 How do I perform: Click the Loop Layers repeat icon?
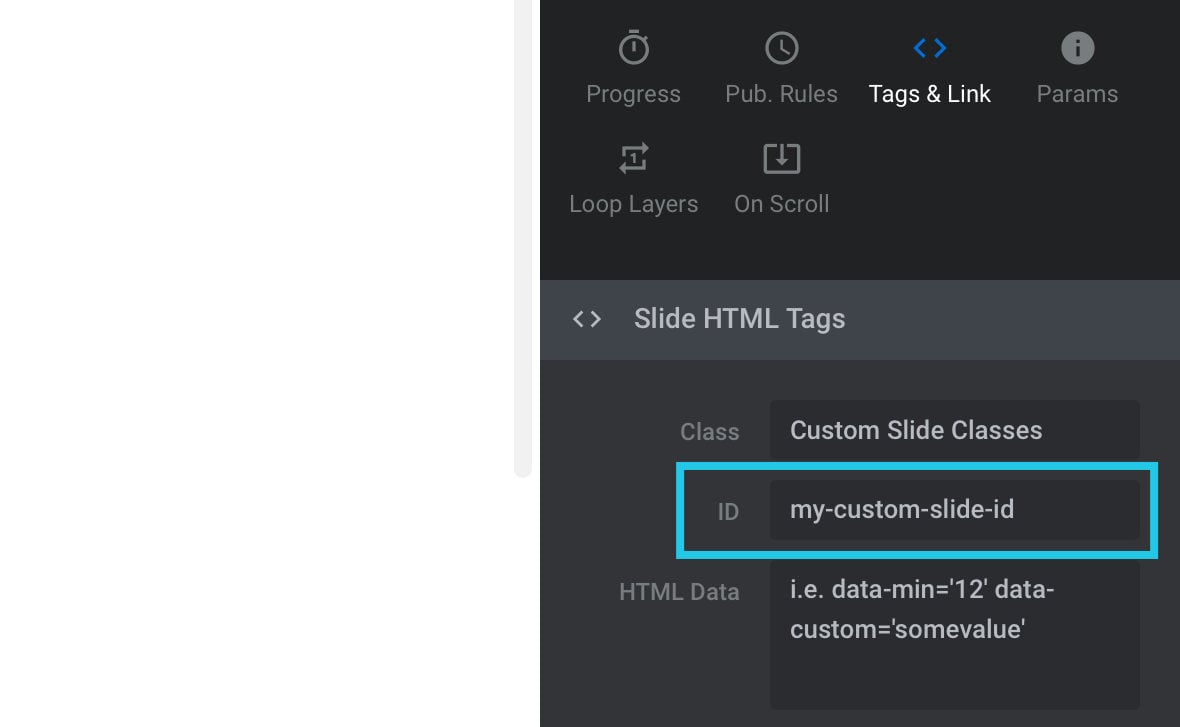pyautogui.click(x=634, y=158)
